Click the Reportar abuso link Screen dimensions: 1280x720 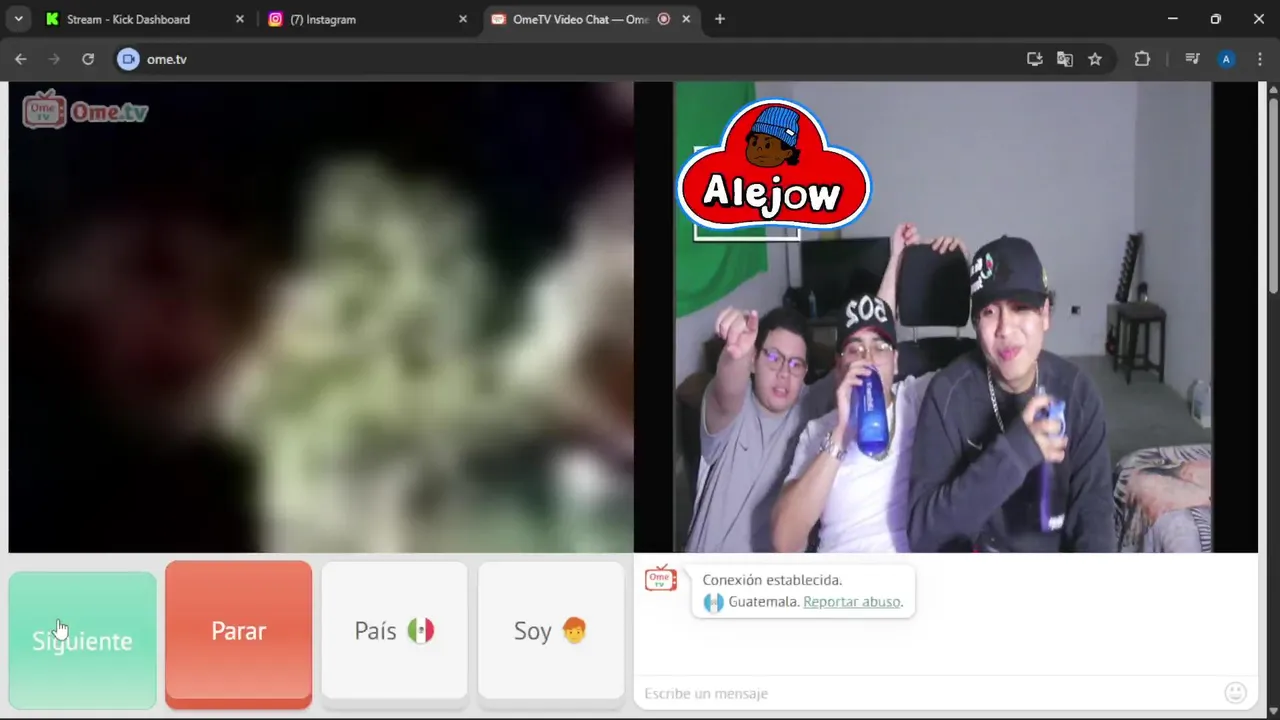click(x=852, y=602)
